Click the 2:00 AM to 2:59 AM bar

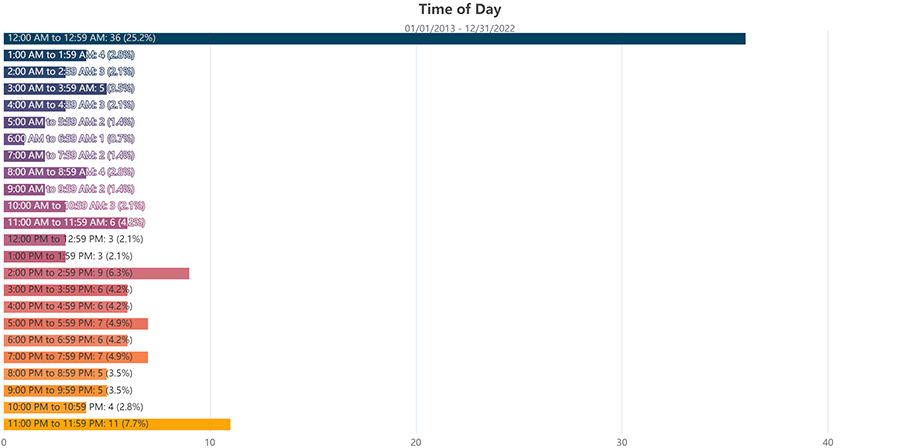click(x=35, y=72)
